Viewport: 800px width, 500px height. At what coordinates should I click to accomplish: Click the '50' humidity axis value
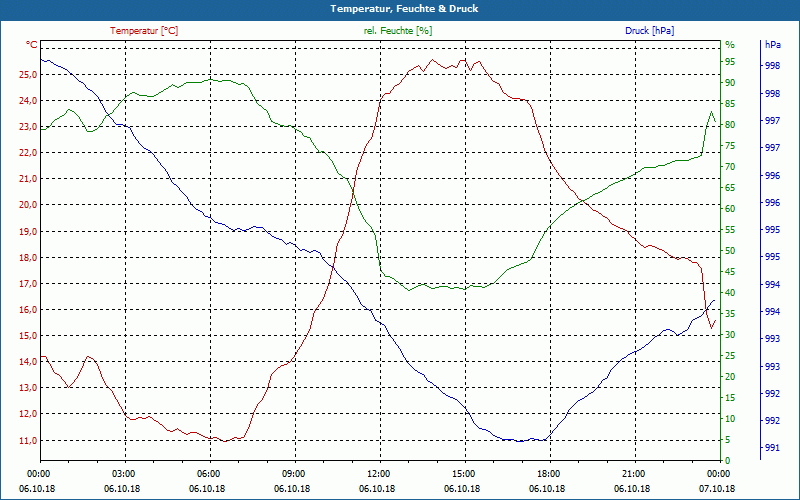tap(730, 251)
